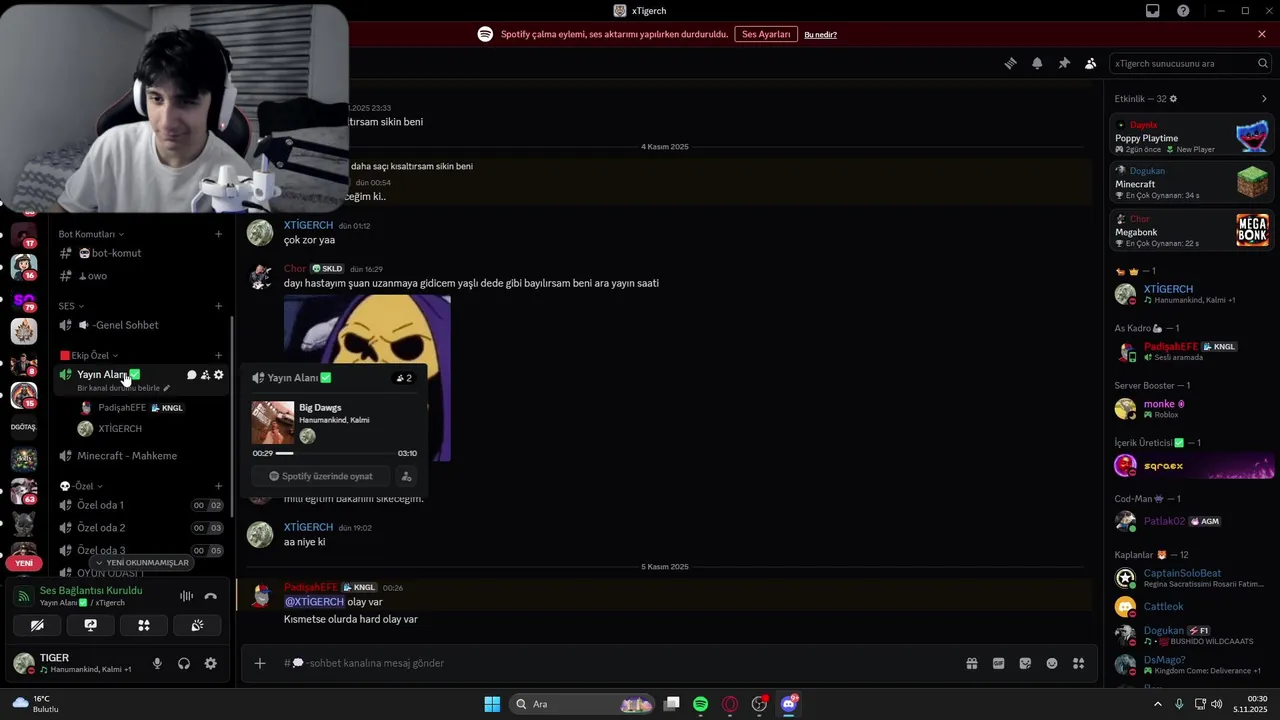Image resolution: width=1280 pixels, height=720 pixels.
Task: Open CaptainSoloBeat in member list
Action: coord(1192,579)
